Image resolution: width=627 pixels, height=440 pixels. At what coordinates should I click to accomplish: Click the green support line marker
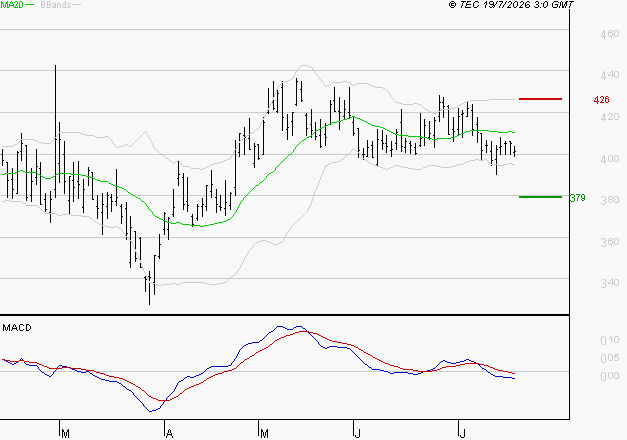[x=540, y=197]
